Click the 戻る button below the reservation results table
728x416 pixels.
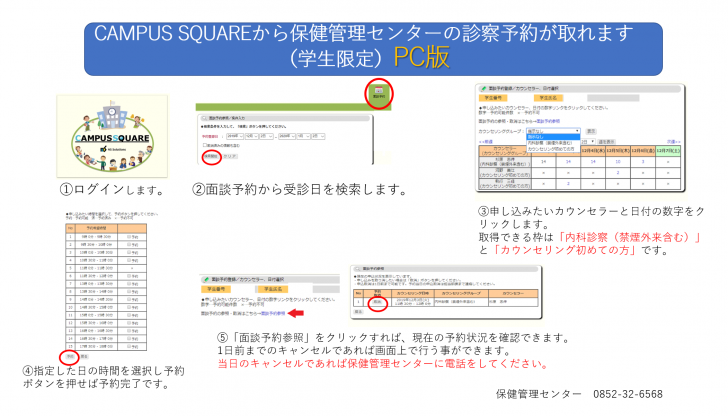point(359,312)
